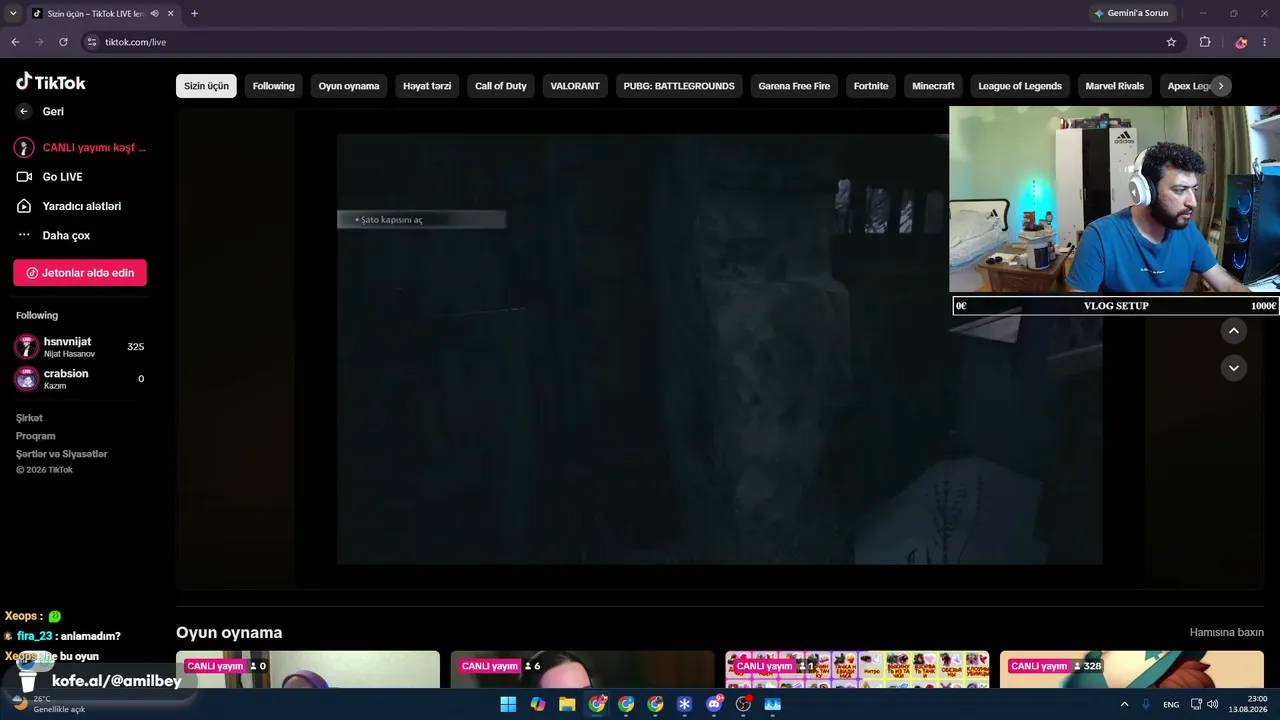Close the TikTok LIVE browser tab
The width and height of the screenshot is (1280, 720).
coord(171,13)
